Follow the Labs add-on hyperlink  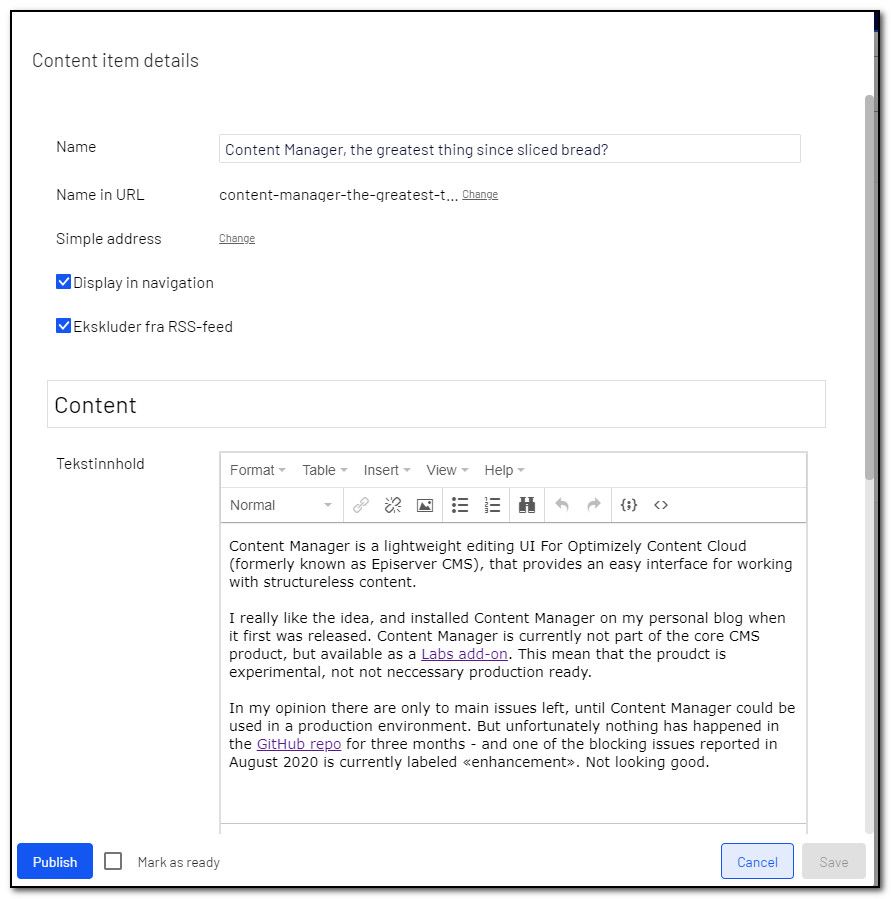464,654
